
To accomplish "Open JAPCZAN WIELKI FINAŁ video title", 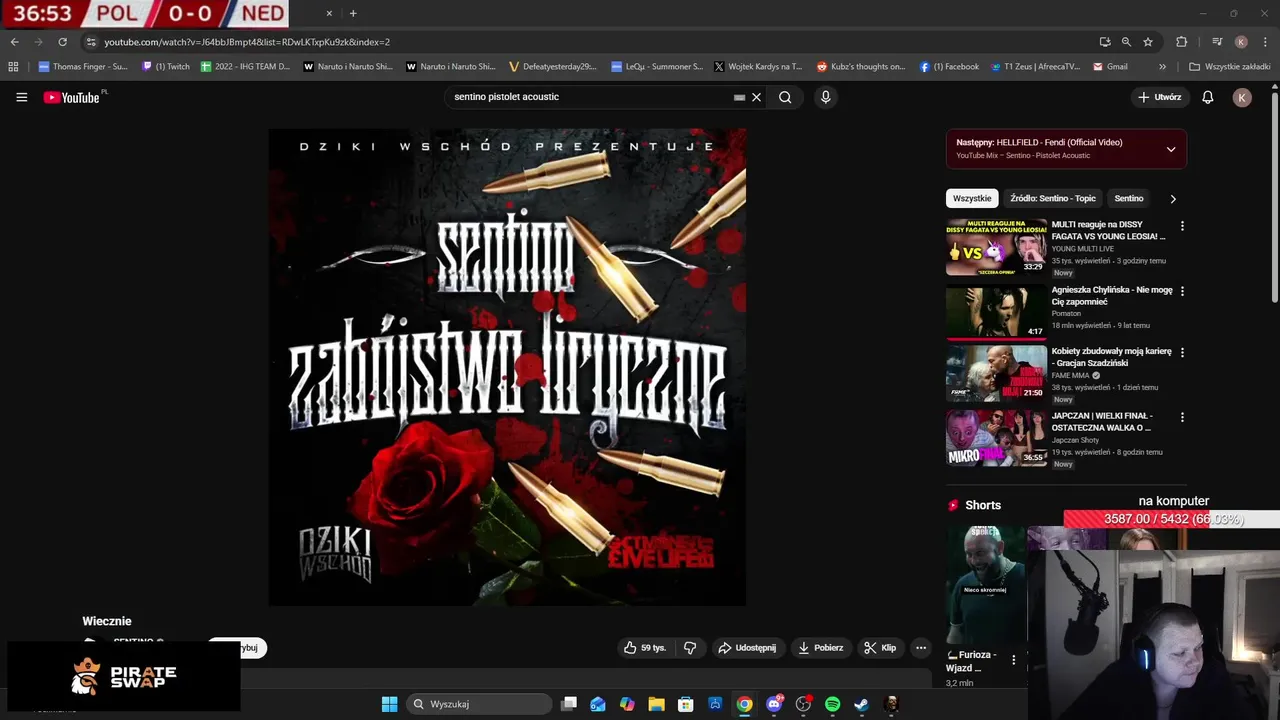I will click(1103, 422).
